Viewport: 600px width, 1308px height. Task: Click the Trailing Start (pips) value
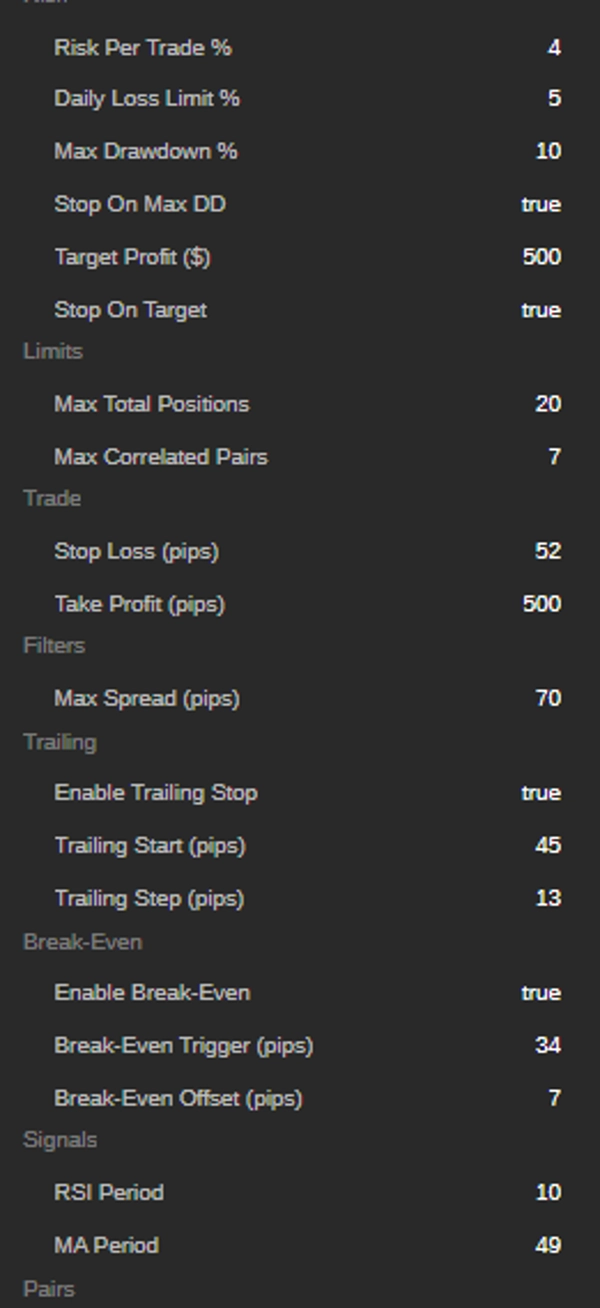[547, 845]
